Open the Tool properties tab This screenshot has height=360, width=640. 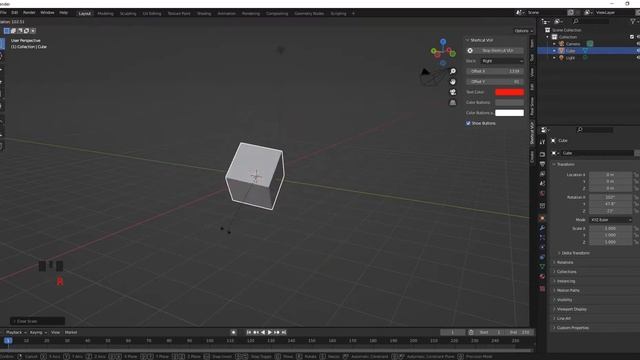542,142
